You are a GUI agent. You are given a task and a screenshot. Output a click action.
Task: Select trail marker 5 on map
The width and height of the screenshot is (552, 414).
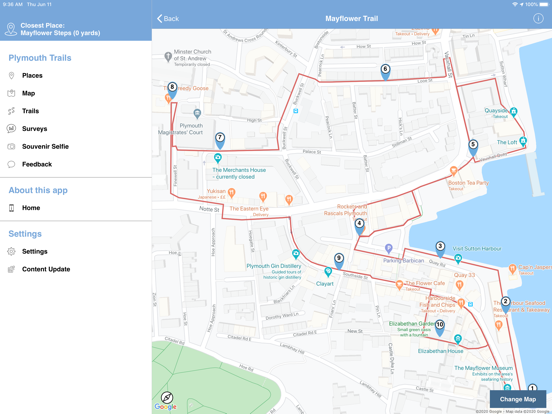pos(473,148)
